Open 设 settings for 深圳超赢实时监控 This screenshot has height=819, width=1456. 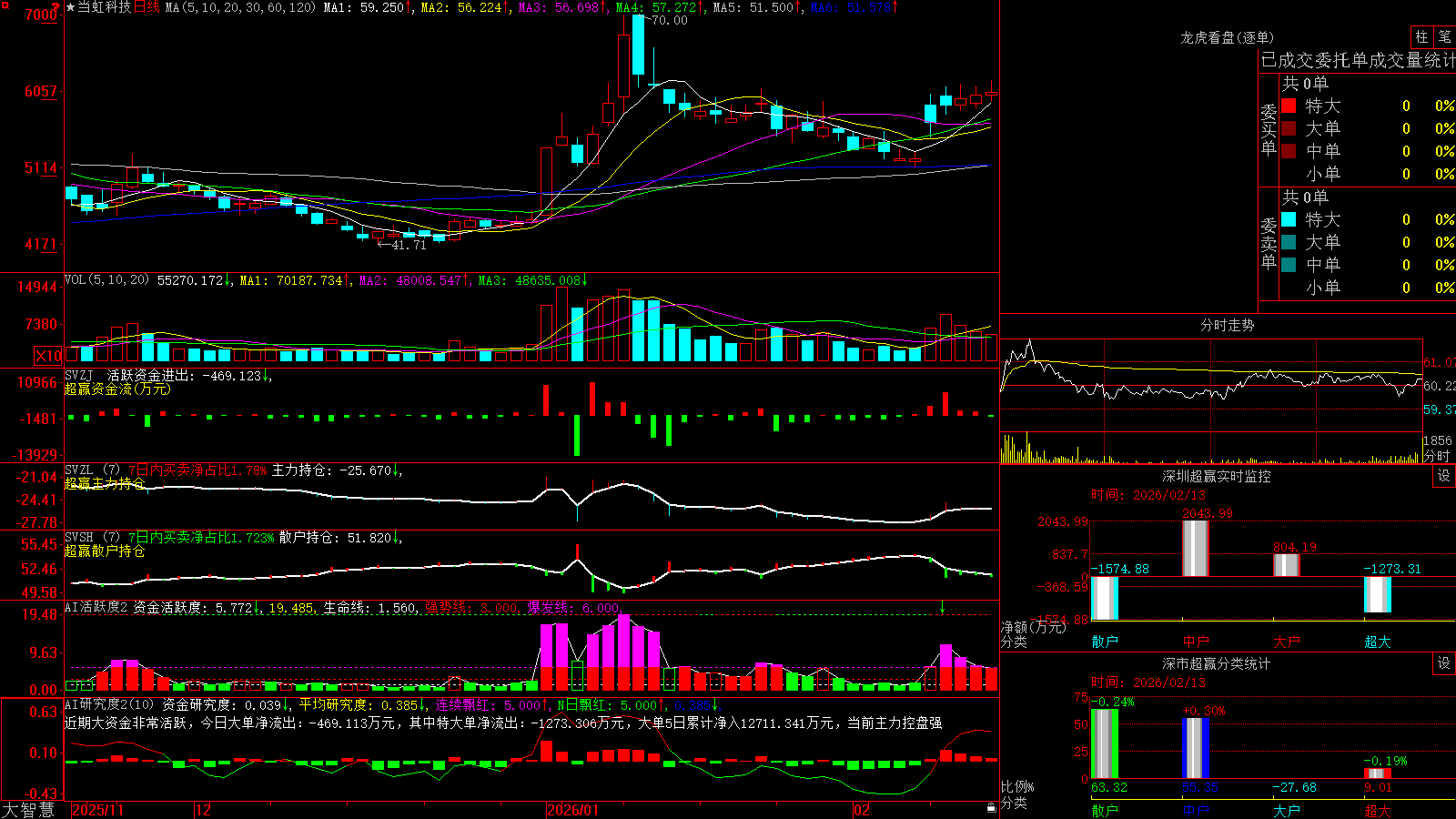tap(1444, 476)
